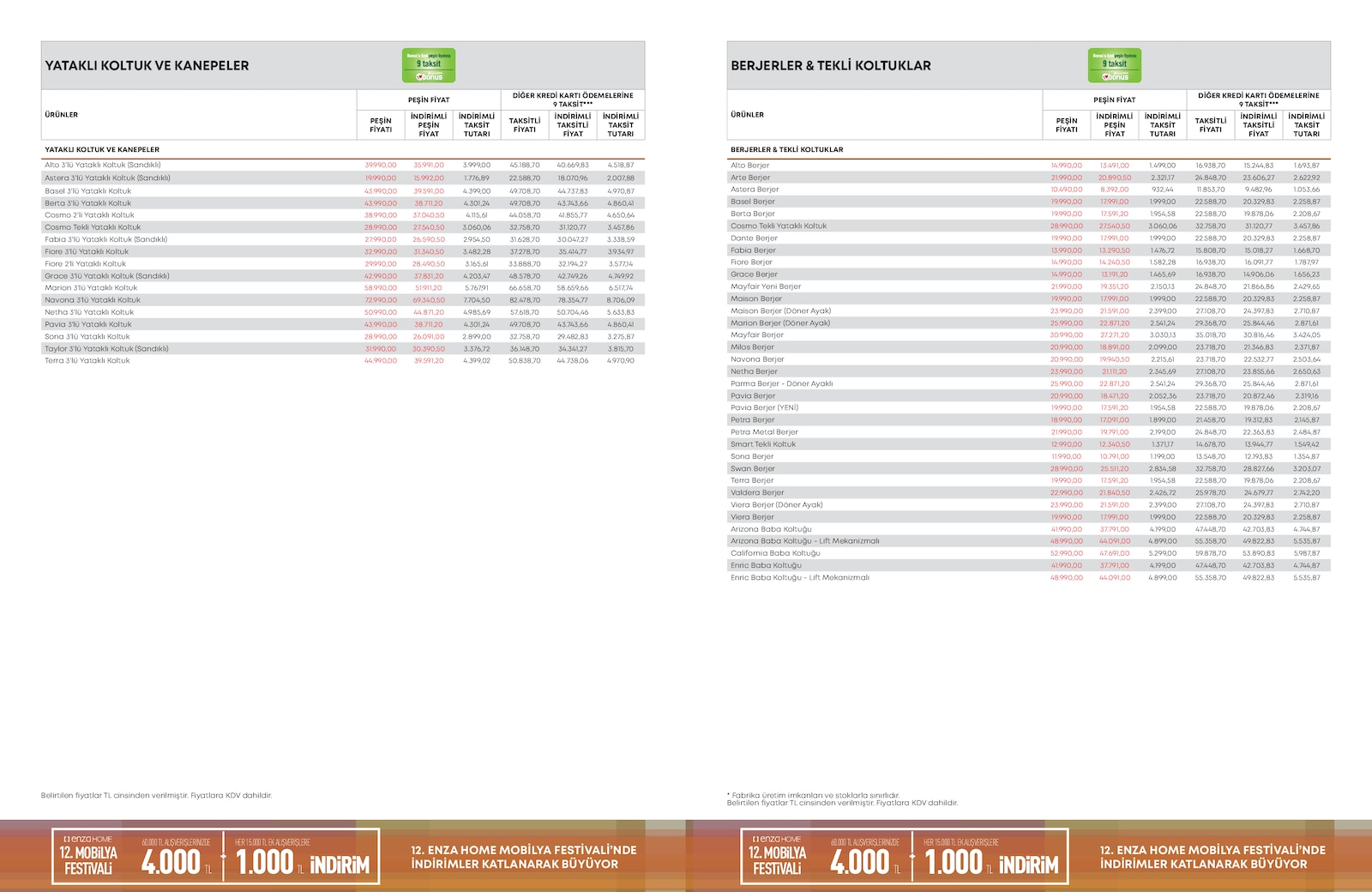The width and height of the screenshot is (1372, 892).
Task: Click the "Taylor 3'lü Yataklı Koltuk (Sandıklı)" product name
Action: [x=106, y=349]
